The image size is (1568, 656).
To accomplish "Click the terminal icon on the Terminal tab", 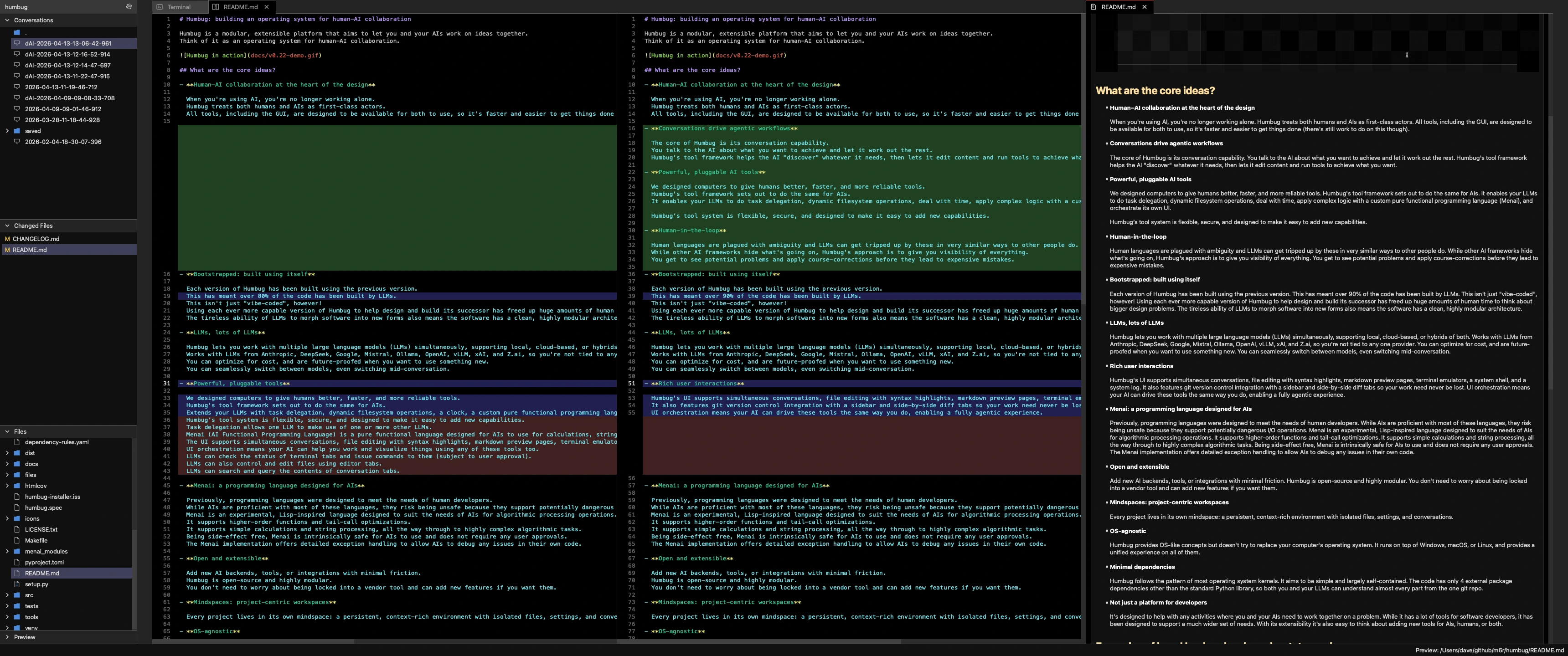I will click(x=160, y=7).
